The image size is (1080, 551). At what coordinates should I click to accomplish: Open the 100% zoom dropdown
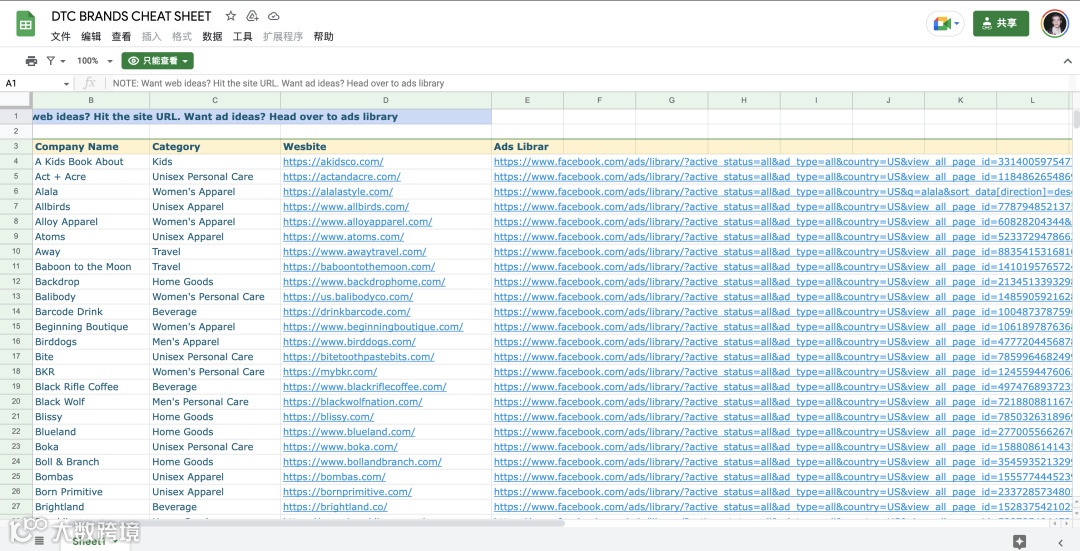(x=94, y=61)
